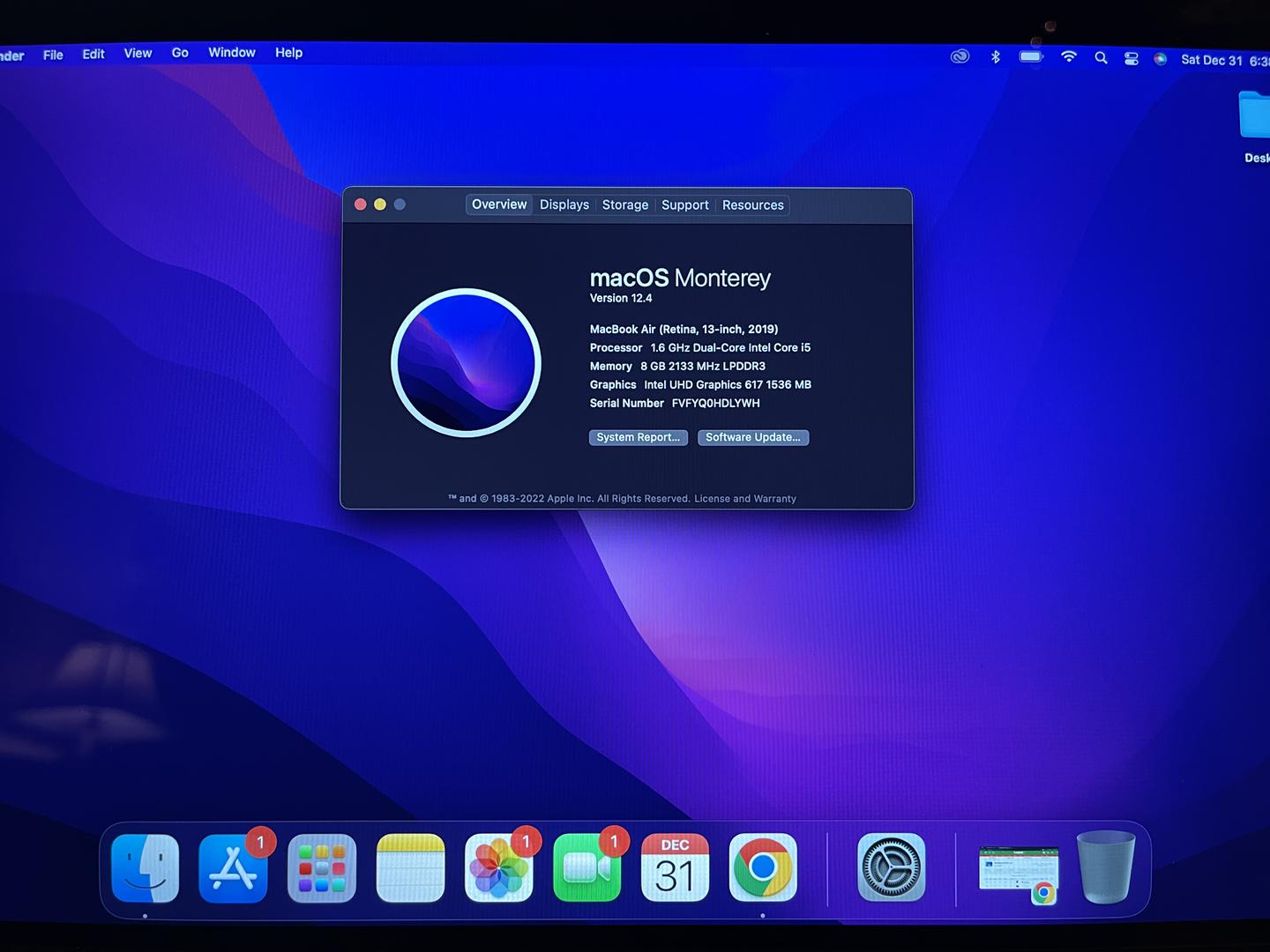1270x952 pixels.
Task: Check the battery status icon
Action: [x=1031, y=56]
